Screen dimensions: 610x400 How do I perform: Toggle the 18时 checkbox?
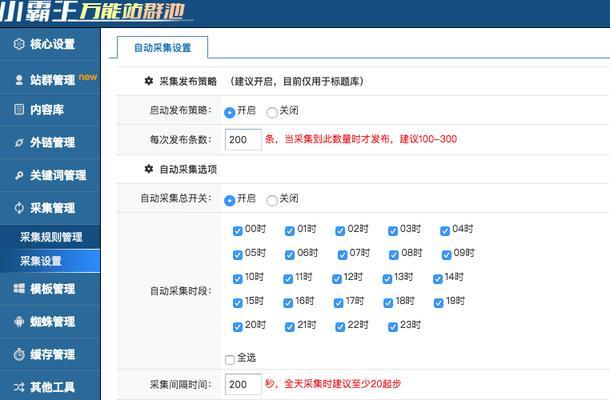pos(388,303)
